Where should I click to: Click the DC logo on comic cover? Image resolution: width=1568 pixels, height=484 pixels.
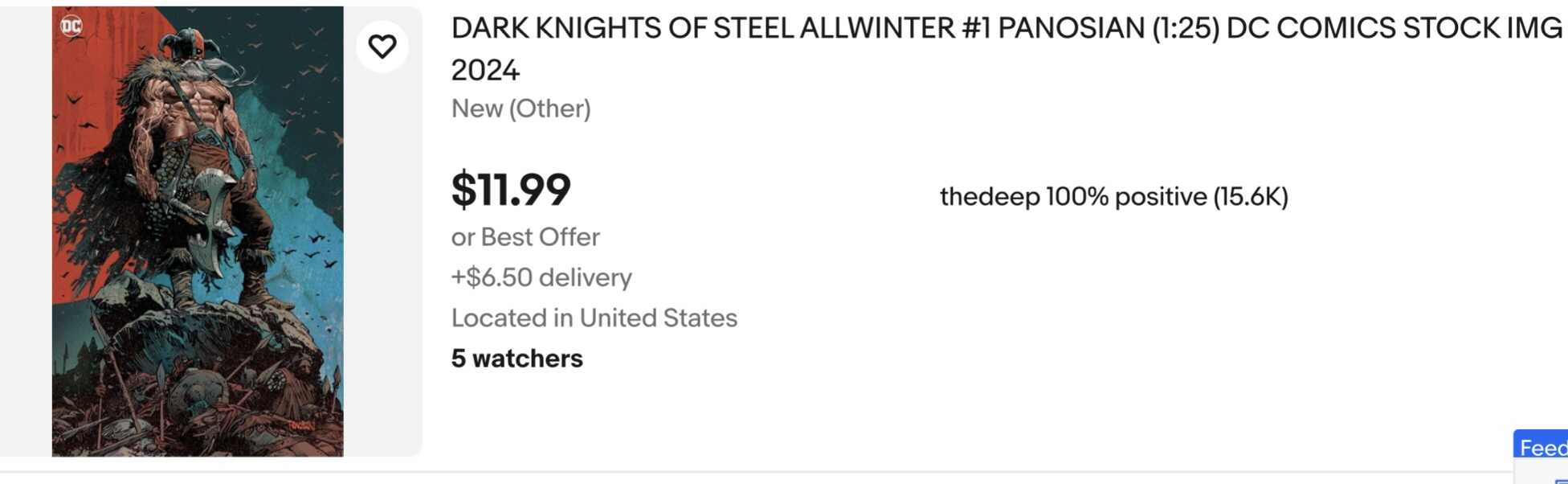tap(71, 27)
